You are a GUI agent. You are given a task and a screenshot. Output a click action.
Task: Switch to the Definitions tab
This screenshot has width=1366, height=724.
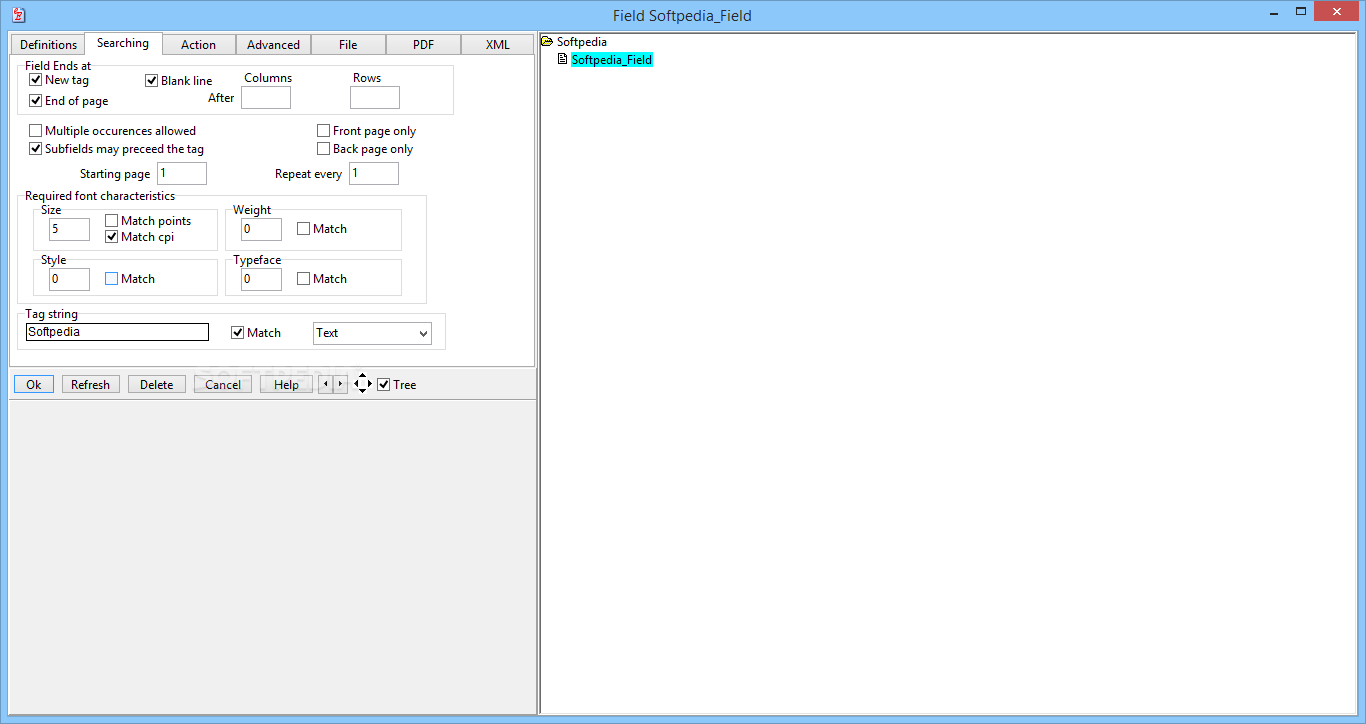[48, 45]
